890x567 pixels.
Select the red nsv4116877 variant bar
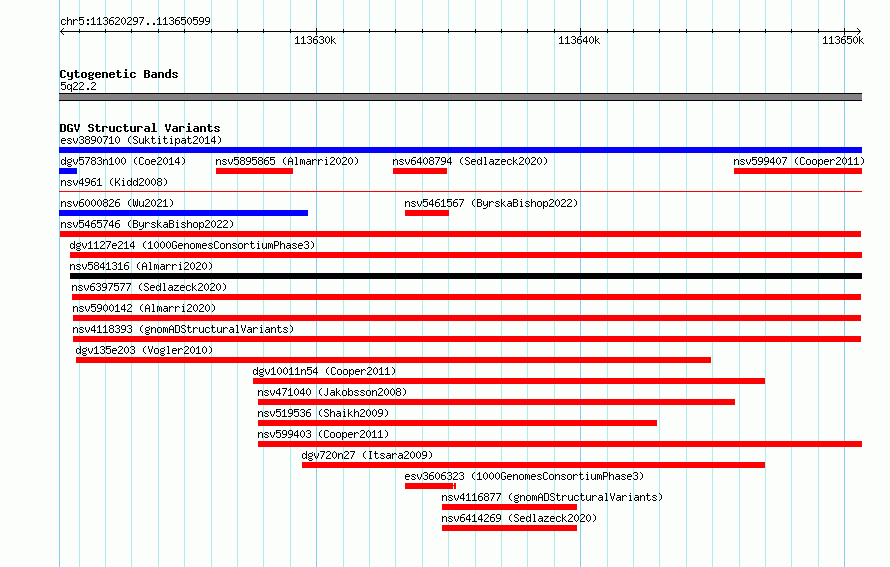(x=509, y=507)
